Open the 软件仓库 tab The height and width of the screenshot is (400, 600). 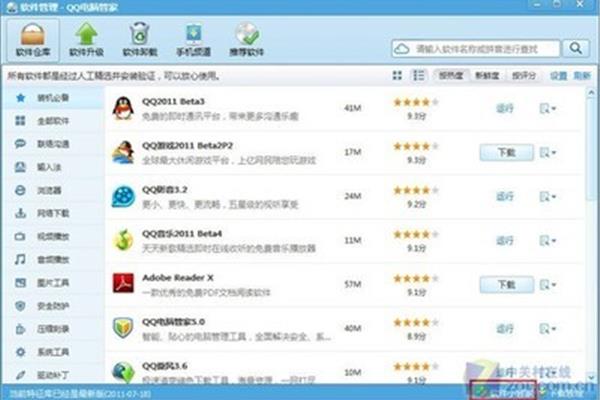[33, 40]
